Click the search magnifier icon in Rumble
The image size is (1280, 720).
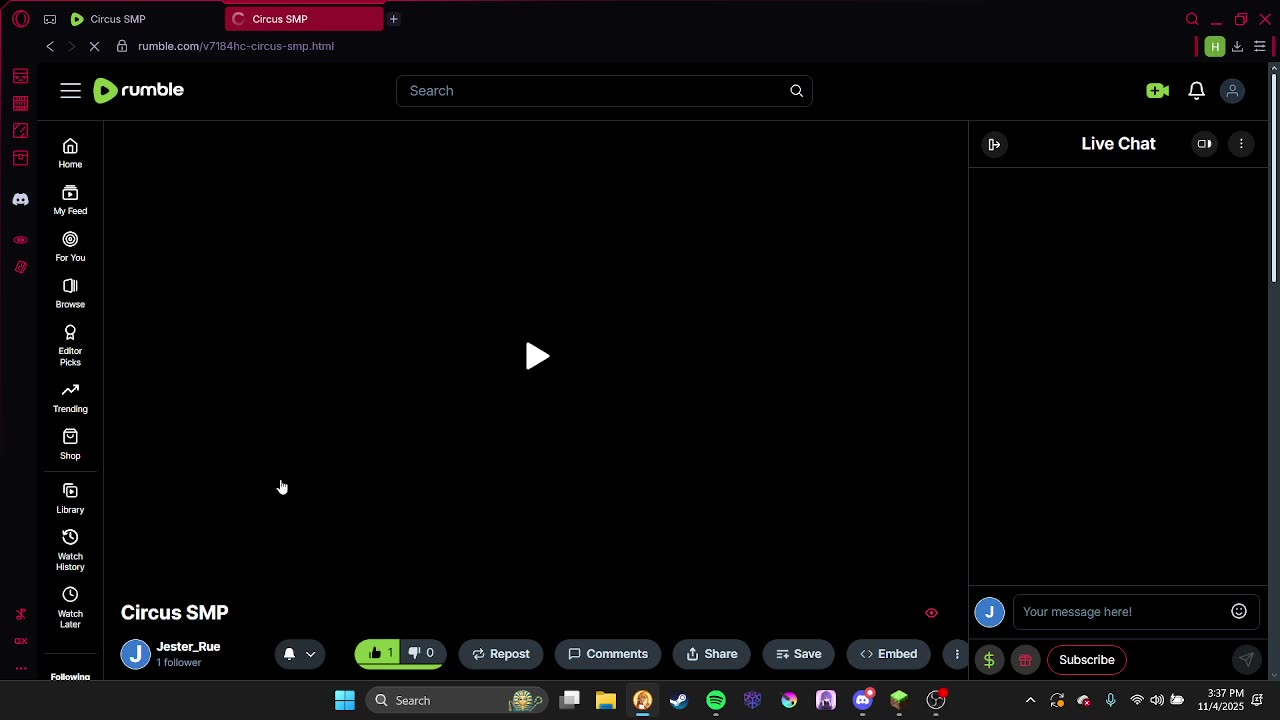click(796, 91)
